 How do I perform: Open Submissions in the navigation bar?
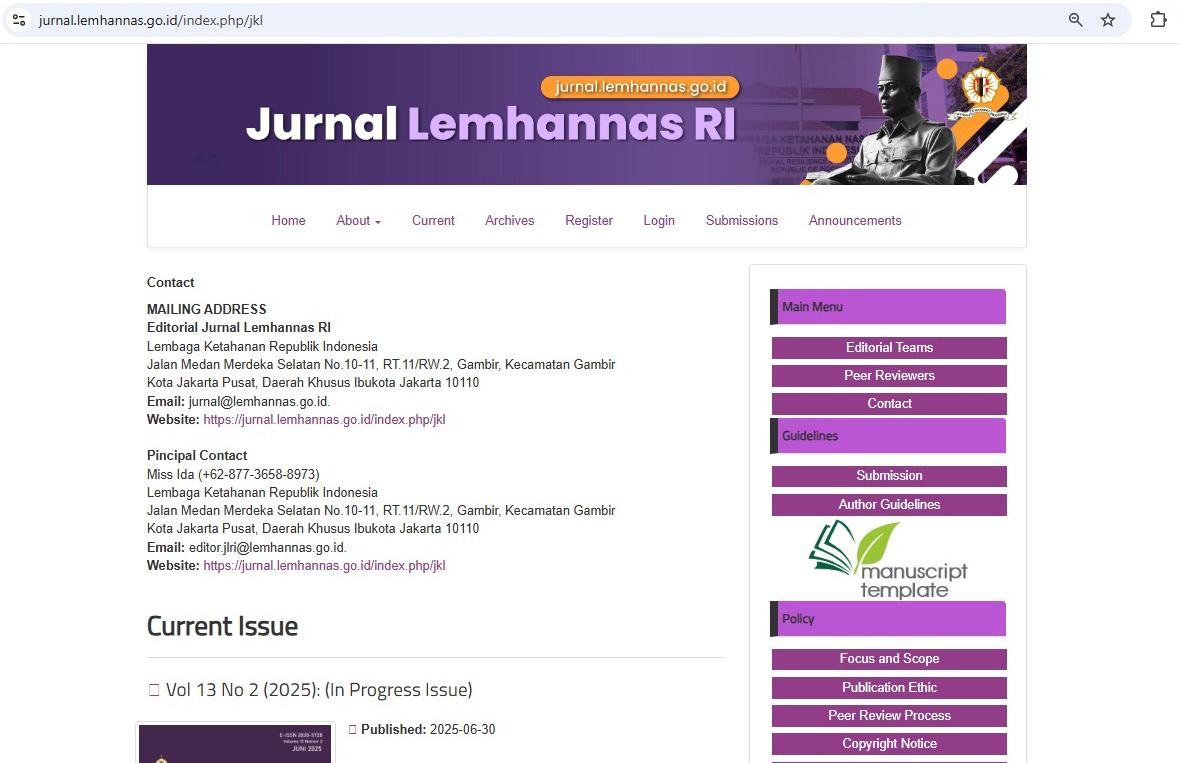pyautogui.click(x=741, y=220)
